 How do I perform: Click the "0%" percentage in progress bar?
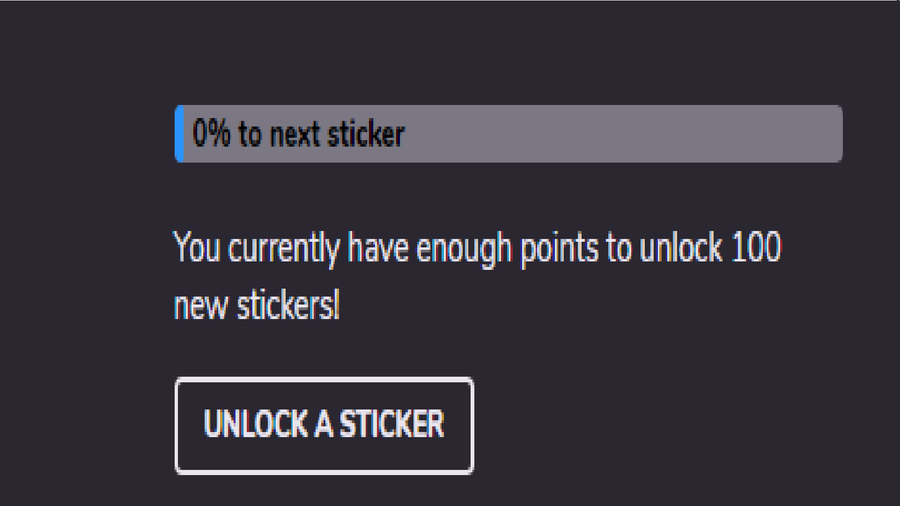[212, 134]
